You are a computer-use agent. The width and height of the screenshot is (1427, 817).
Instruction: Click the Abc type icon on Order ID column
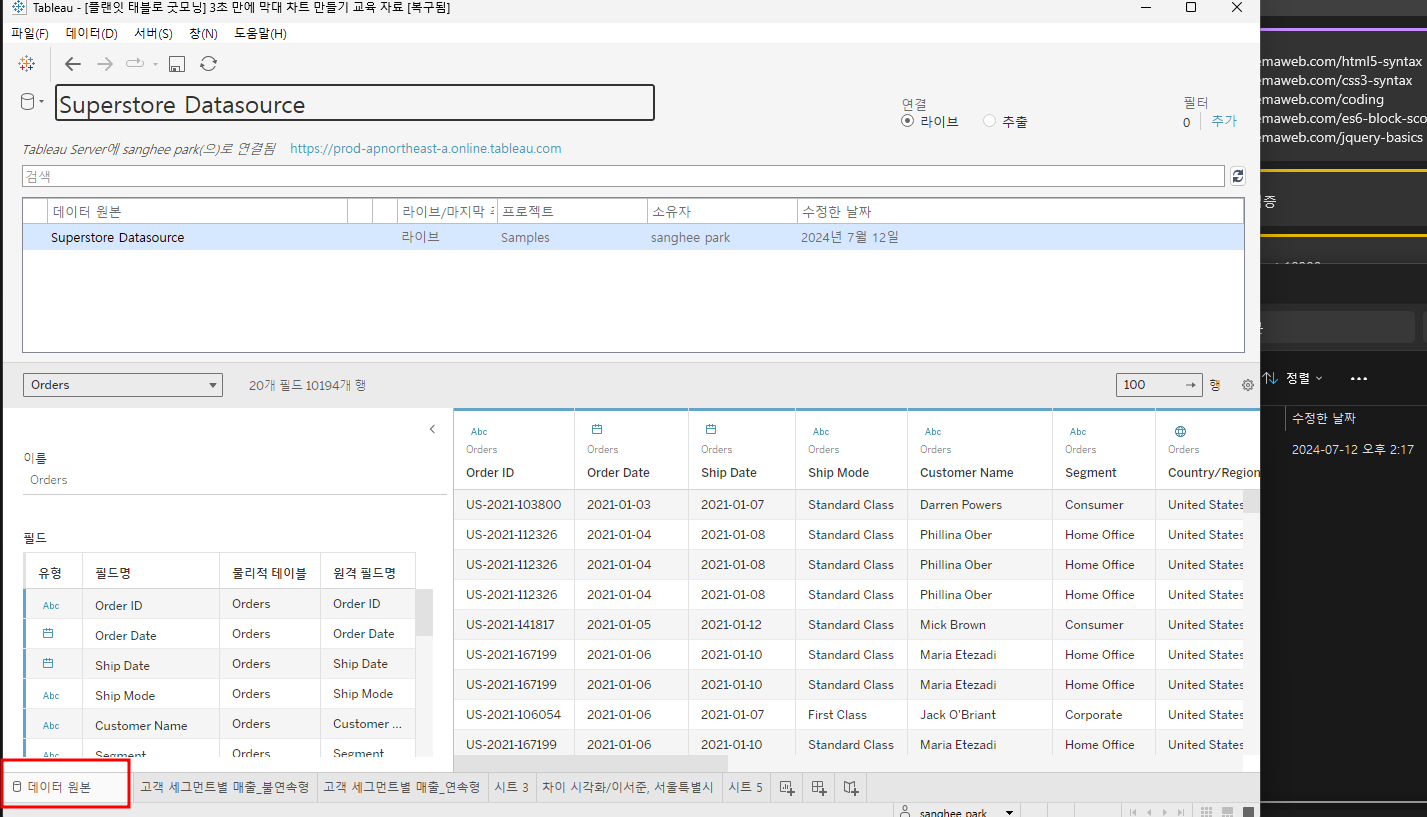(479, 432)
